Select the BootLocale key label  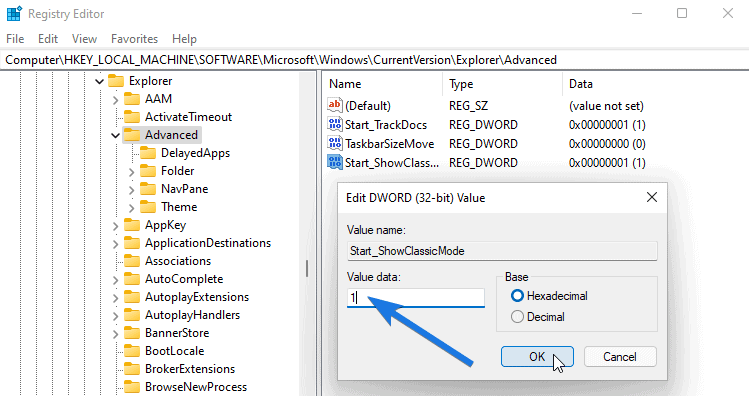click(x=174, y=351)
